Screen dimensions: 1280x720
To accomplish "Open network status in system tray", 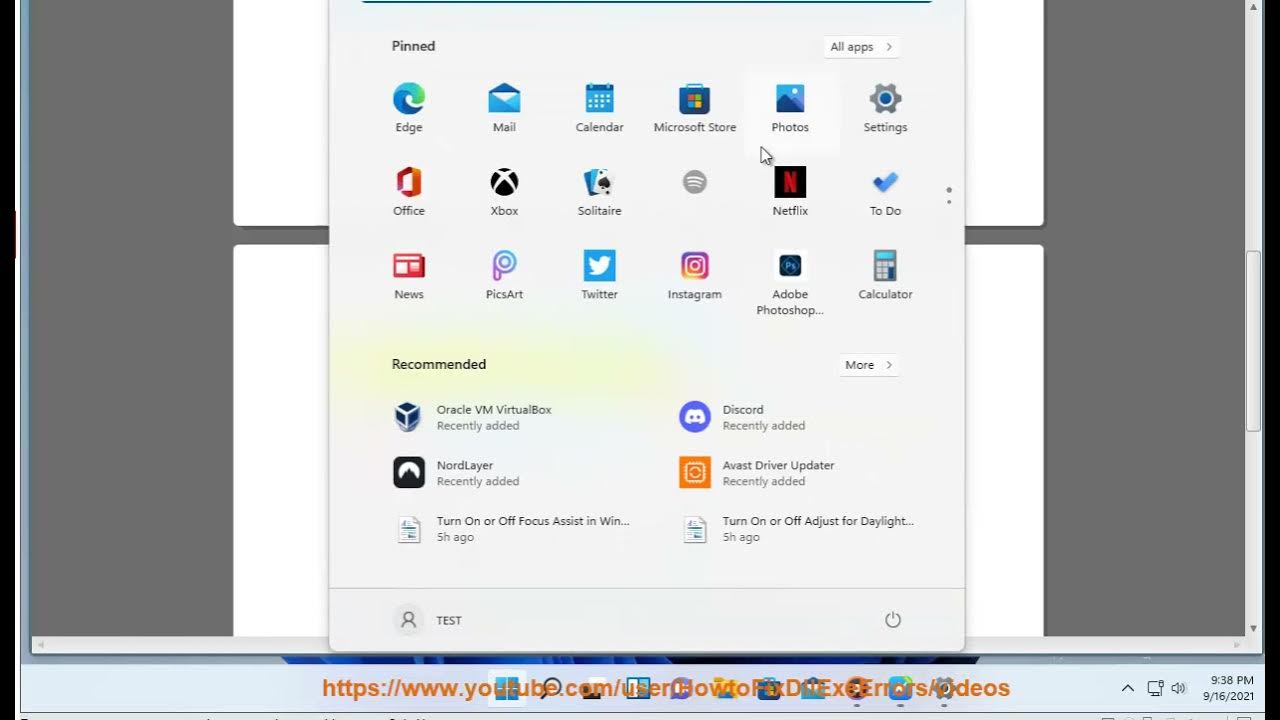I will pos(1155,688).
